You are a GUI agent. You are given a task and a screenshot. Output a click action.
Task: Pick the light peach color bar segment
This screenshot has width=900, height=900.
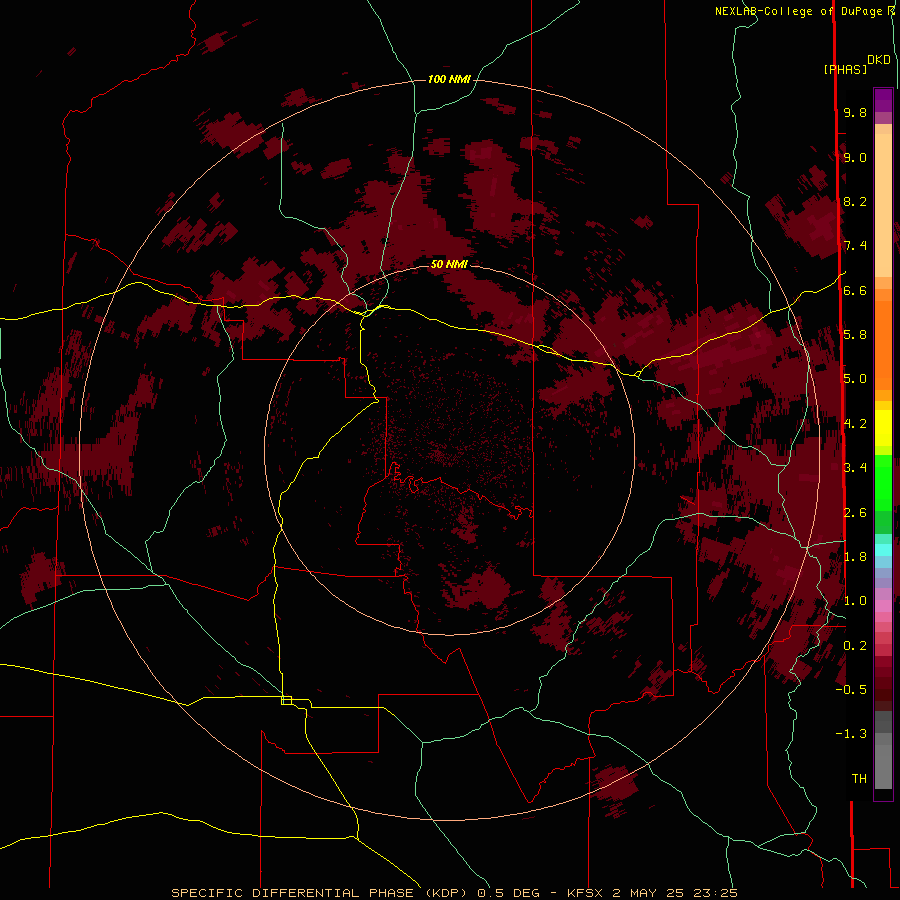883,205
